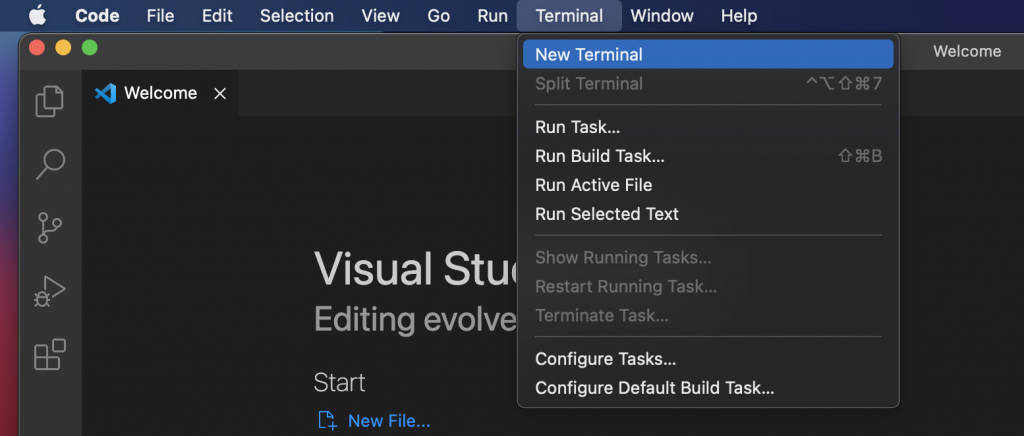The image size is (1024, 436).
Task: Click the New File... link
Action: pos(389,421)
